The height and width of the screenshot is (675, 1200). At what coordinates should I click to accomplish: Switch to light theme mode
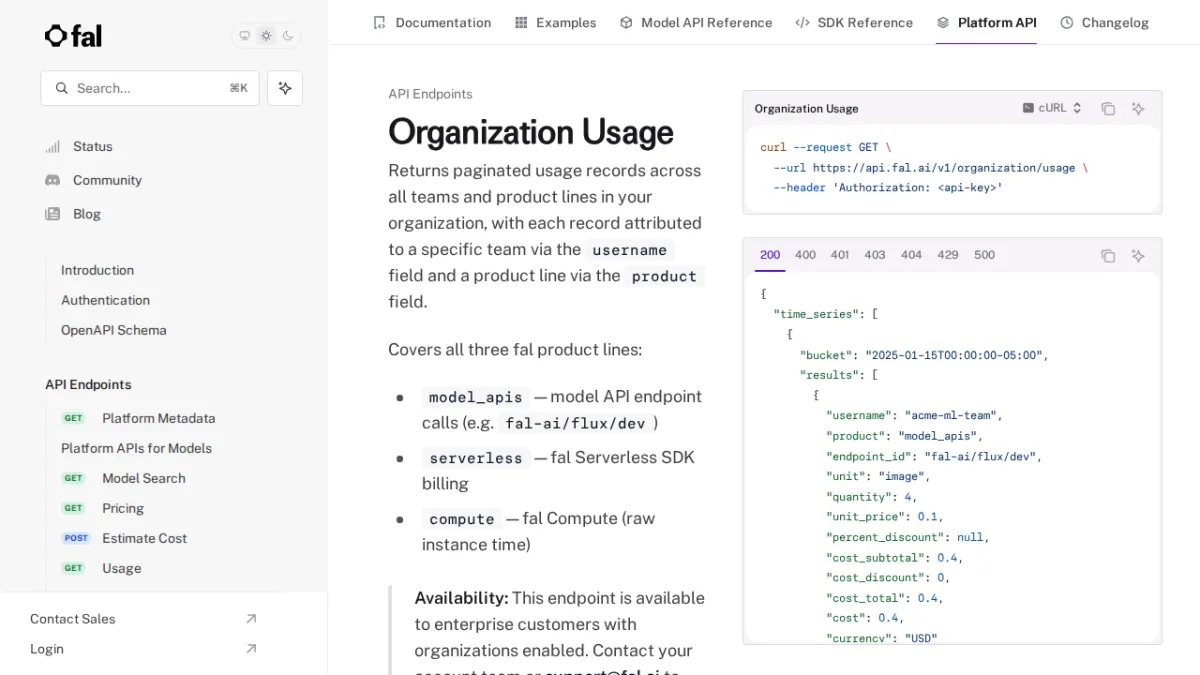(266, 36)
